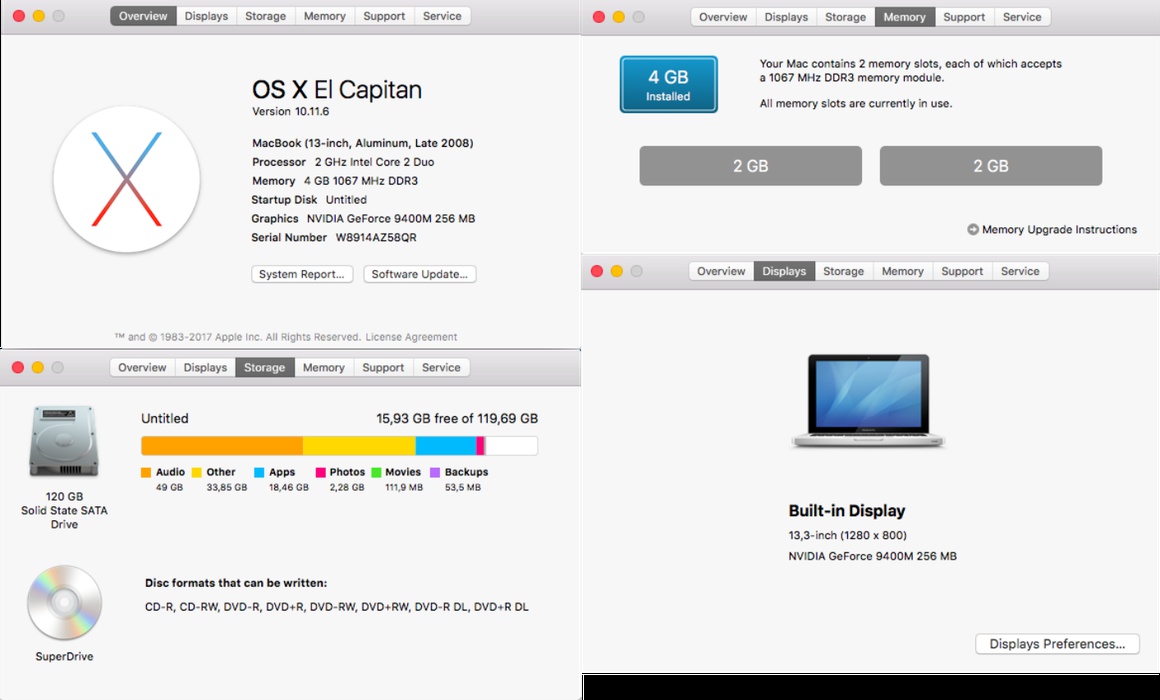Click the MacBook display image
Image resolution: width=1160 pixels, height=700 pixels.
point(868,401)
